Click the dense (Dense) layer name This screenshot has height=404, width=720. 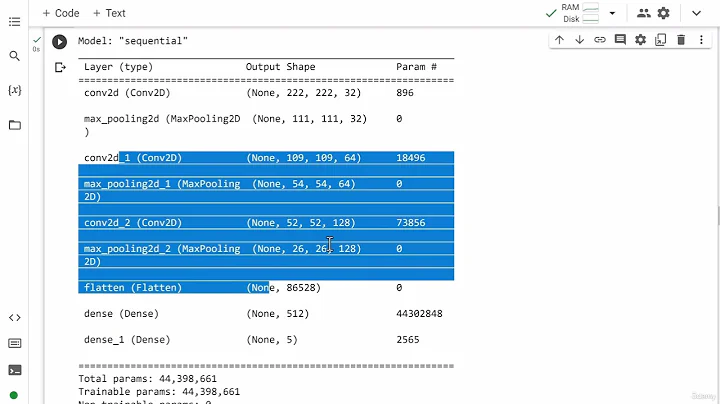[121, 314]
